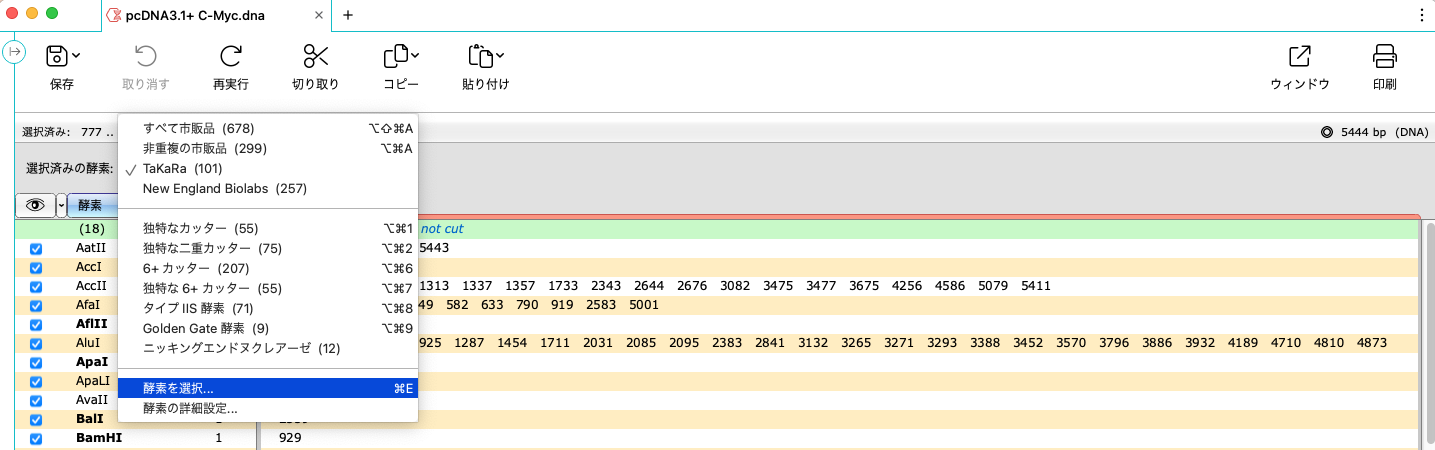Click the Save (保存) disk icon
Image resolution: width=1435 pixels, height=450 pixels.
(57, 56)
